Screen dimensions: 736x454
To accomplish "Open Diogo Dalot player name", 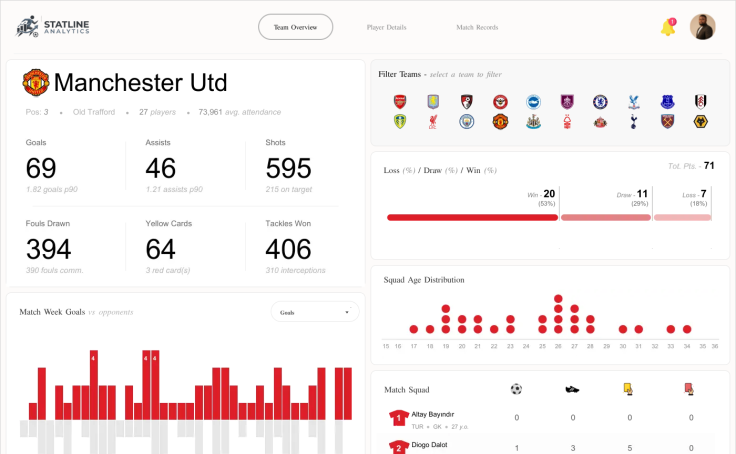I will (x=429, y=445).
